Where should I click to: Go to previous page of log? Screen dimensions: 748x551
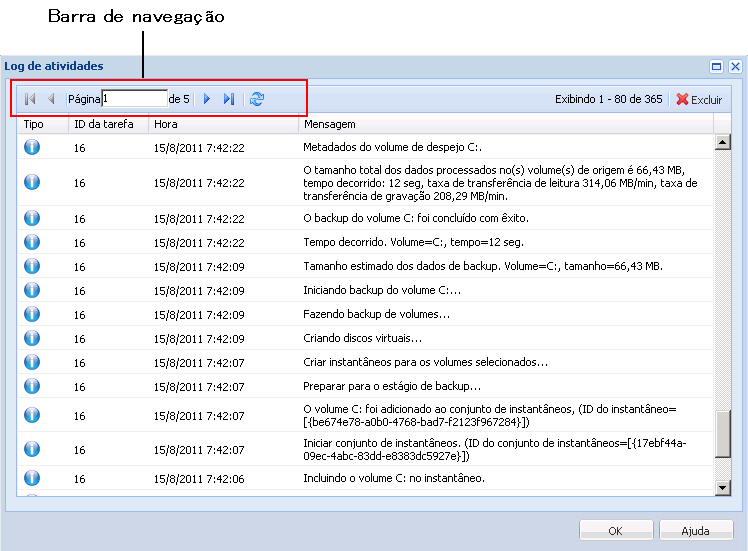click(x=51, y=99)
